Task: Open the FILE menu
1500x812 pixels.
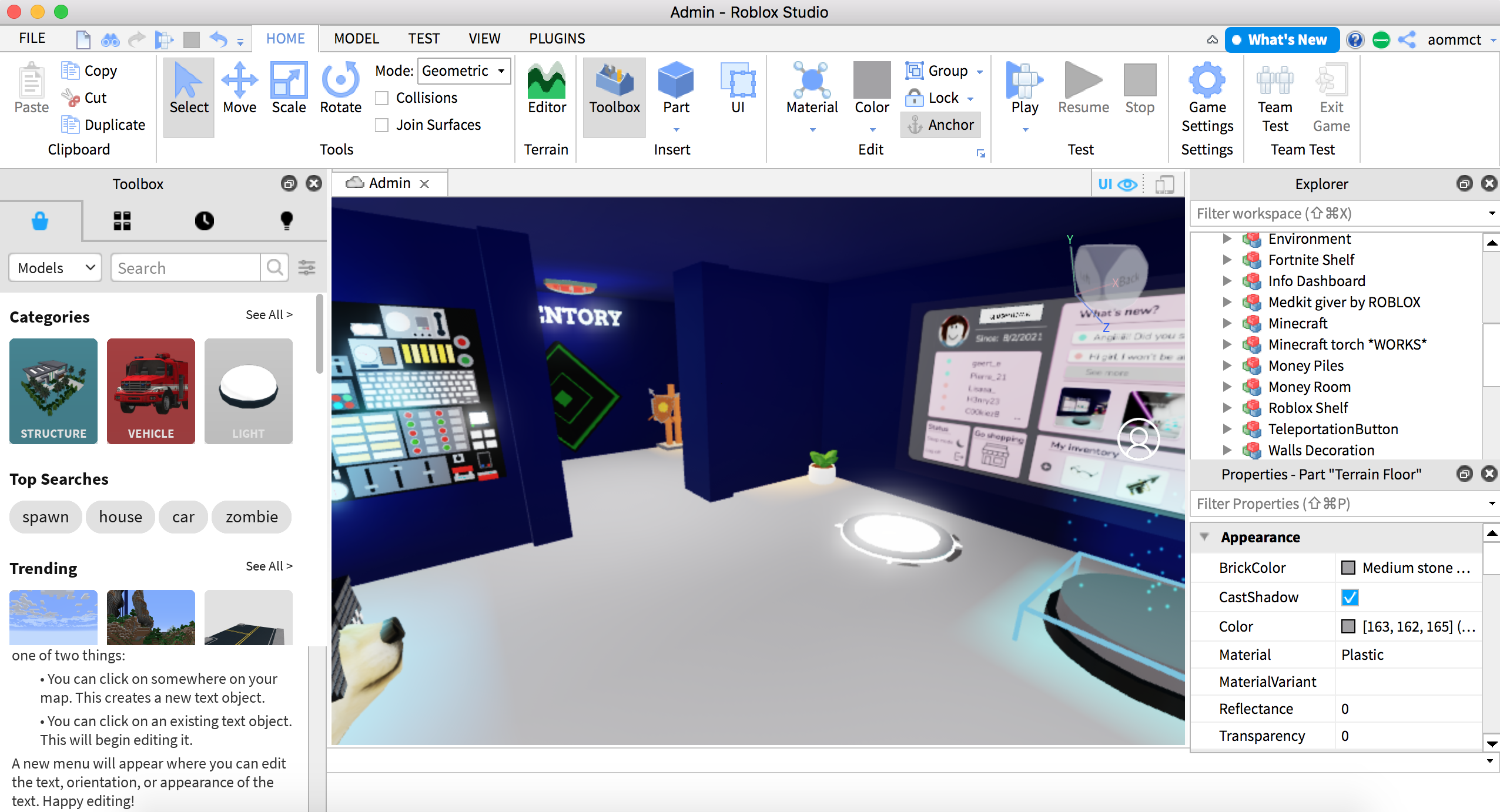Action: coord(32,39)
